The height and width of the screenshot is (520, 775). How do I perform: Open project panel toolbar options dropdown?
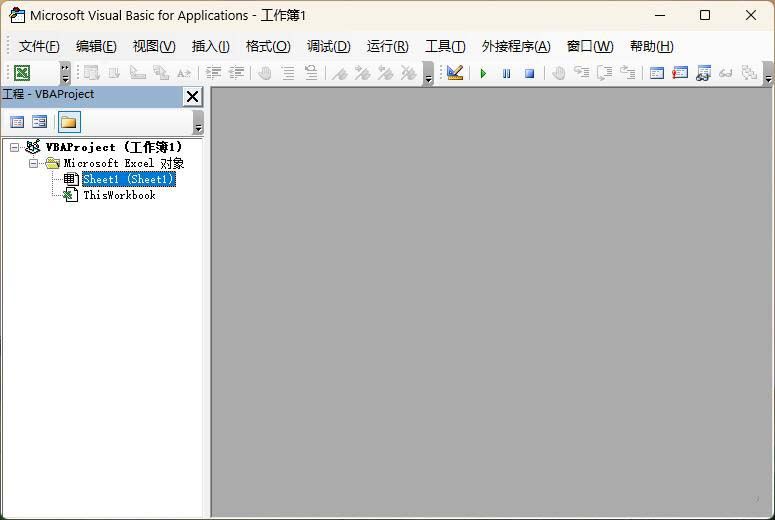tap(198, 122)
